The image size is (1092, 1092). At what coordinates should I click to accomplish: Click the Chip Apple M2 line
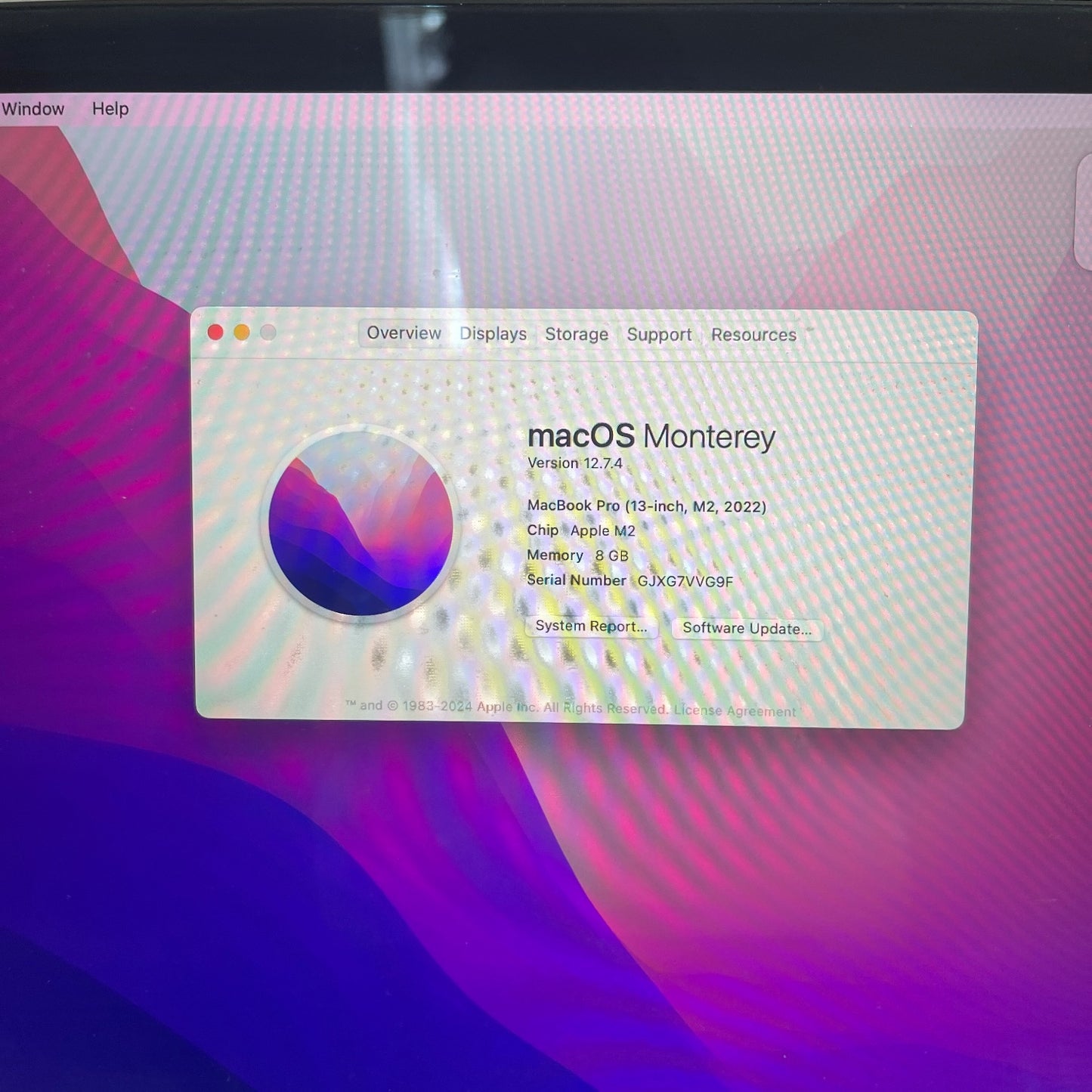(x=581, y=531)
